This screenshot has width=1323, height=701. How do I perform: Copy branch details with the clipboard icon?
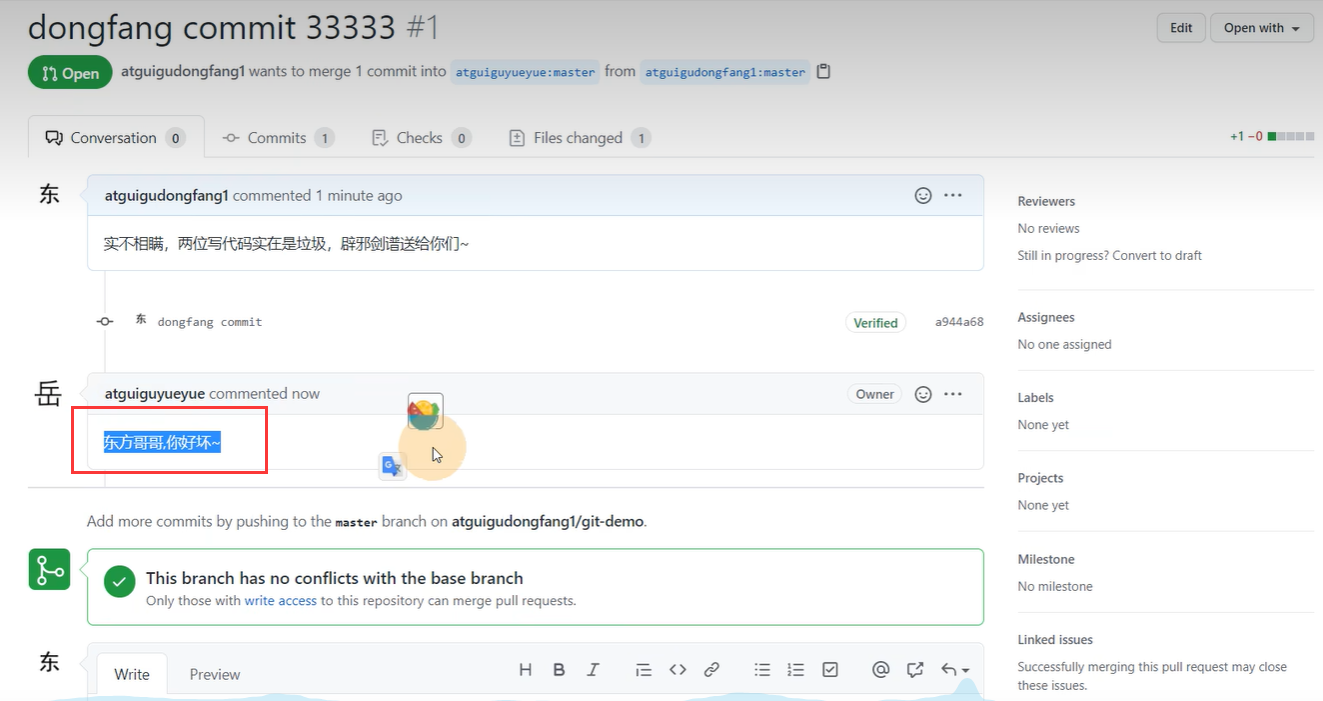click(x=822, y=71)
